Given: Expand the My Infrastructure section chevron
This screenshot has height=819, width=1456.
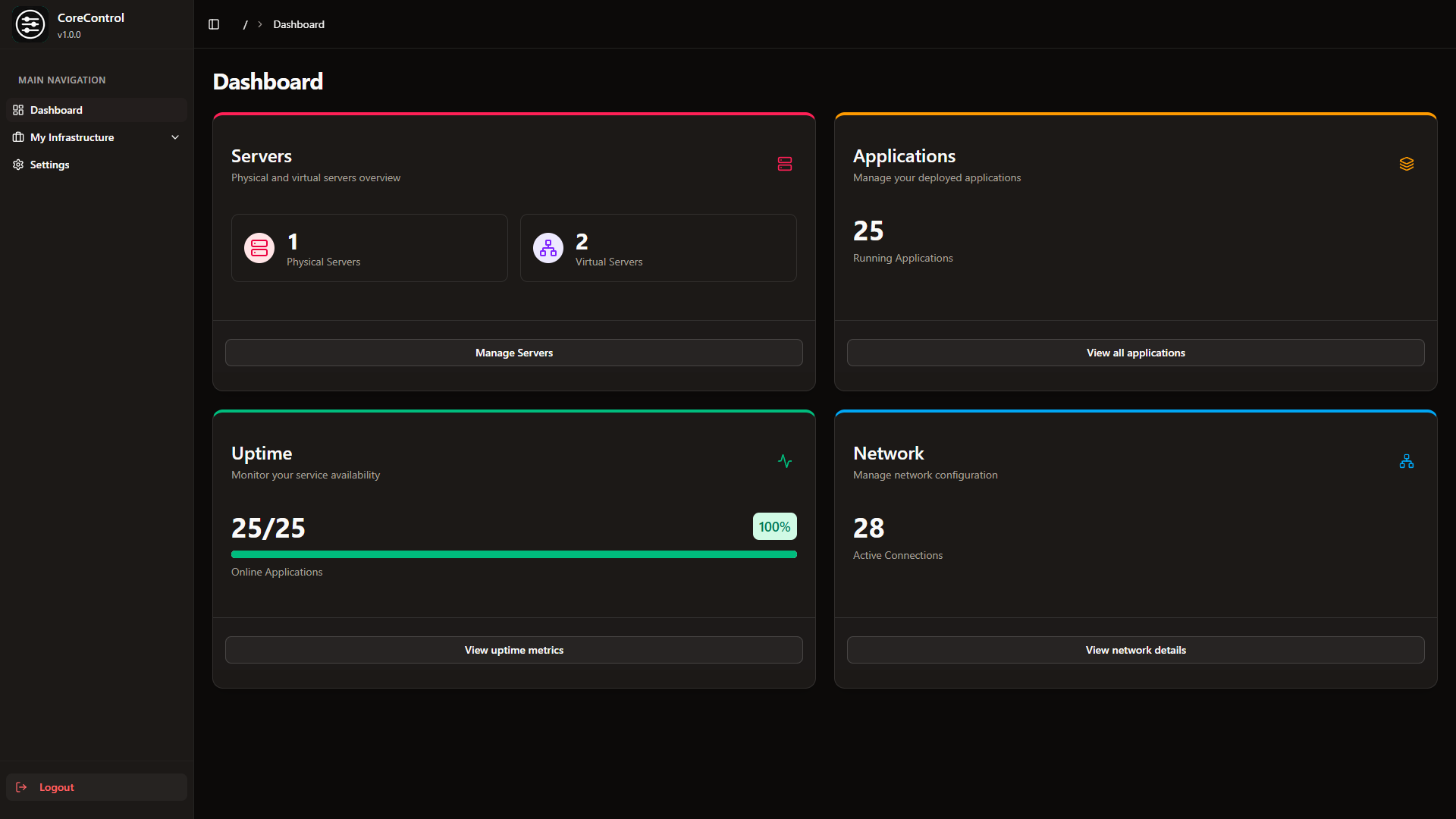Looking at the screenshot, I should pyautogui.click(x=175, y=137).
